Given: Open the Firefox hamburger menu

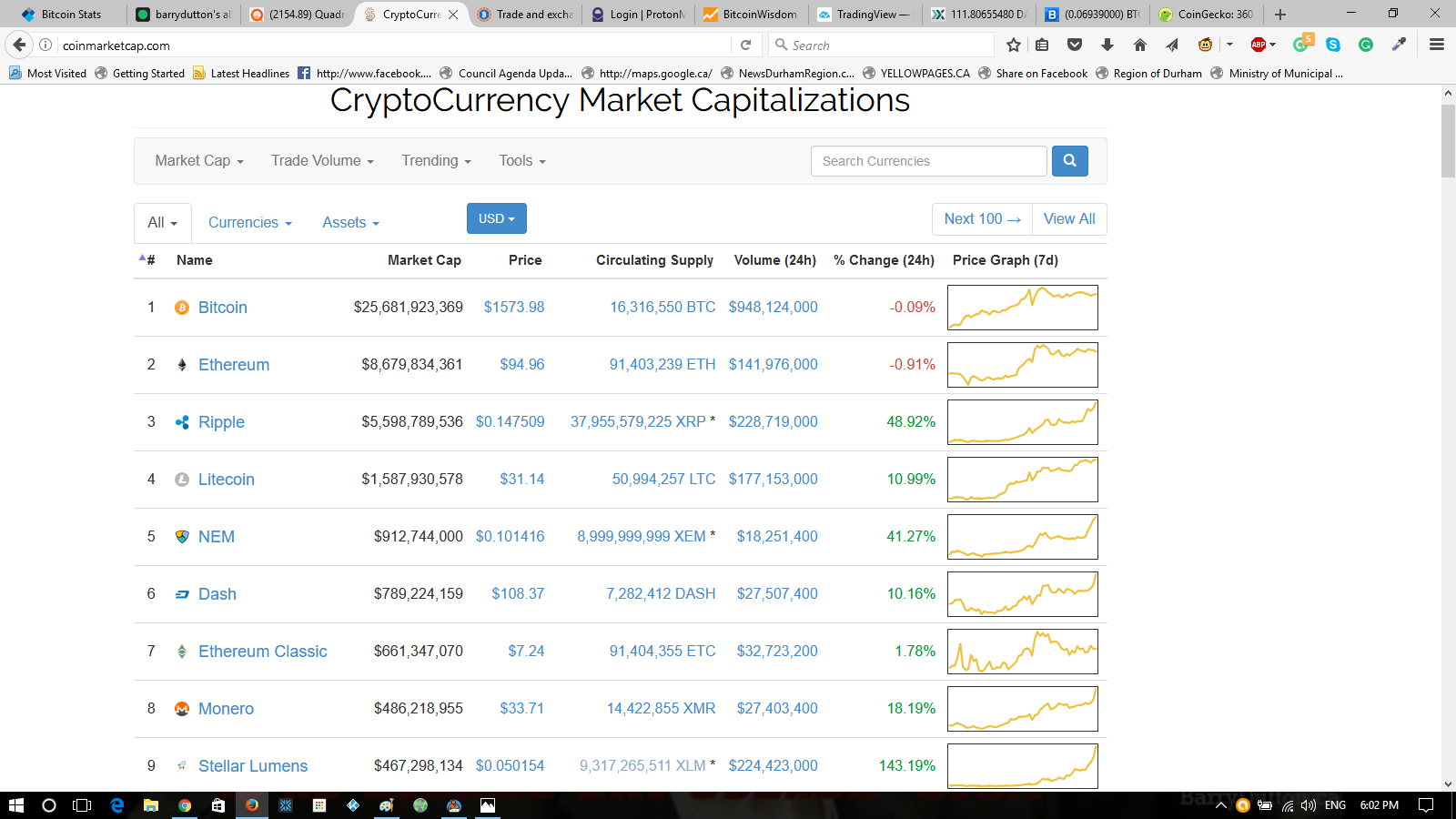Looking at the screenshot, I should click(1437, 45).
